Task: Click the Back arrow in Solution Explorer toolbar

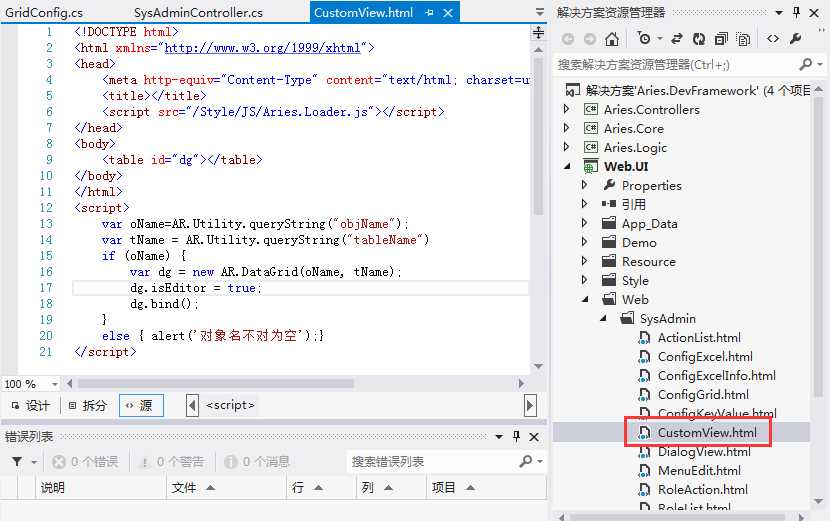Action: (x=568, y=39)
